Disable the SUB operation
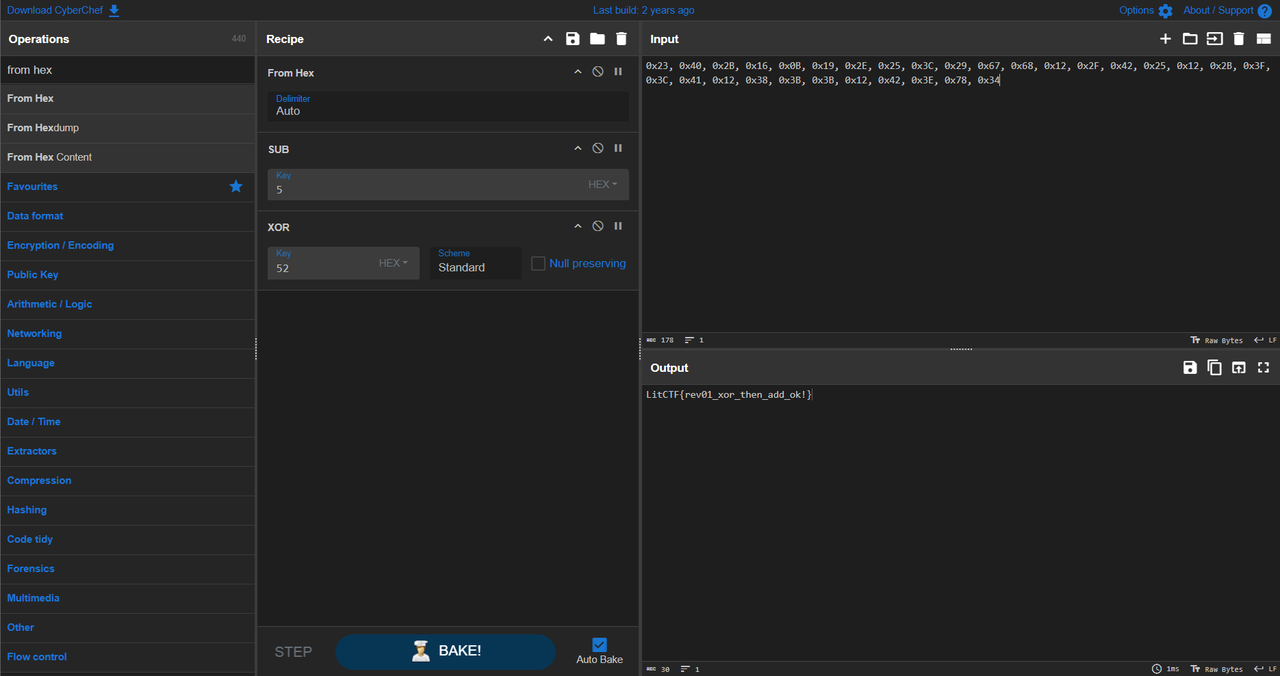The image size is (1280, 676). 598,148
